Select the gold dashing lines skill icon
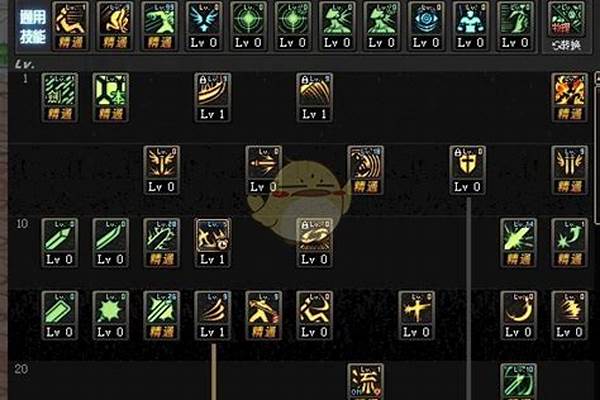 coord(569,315)
